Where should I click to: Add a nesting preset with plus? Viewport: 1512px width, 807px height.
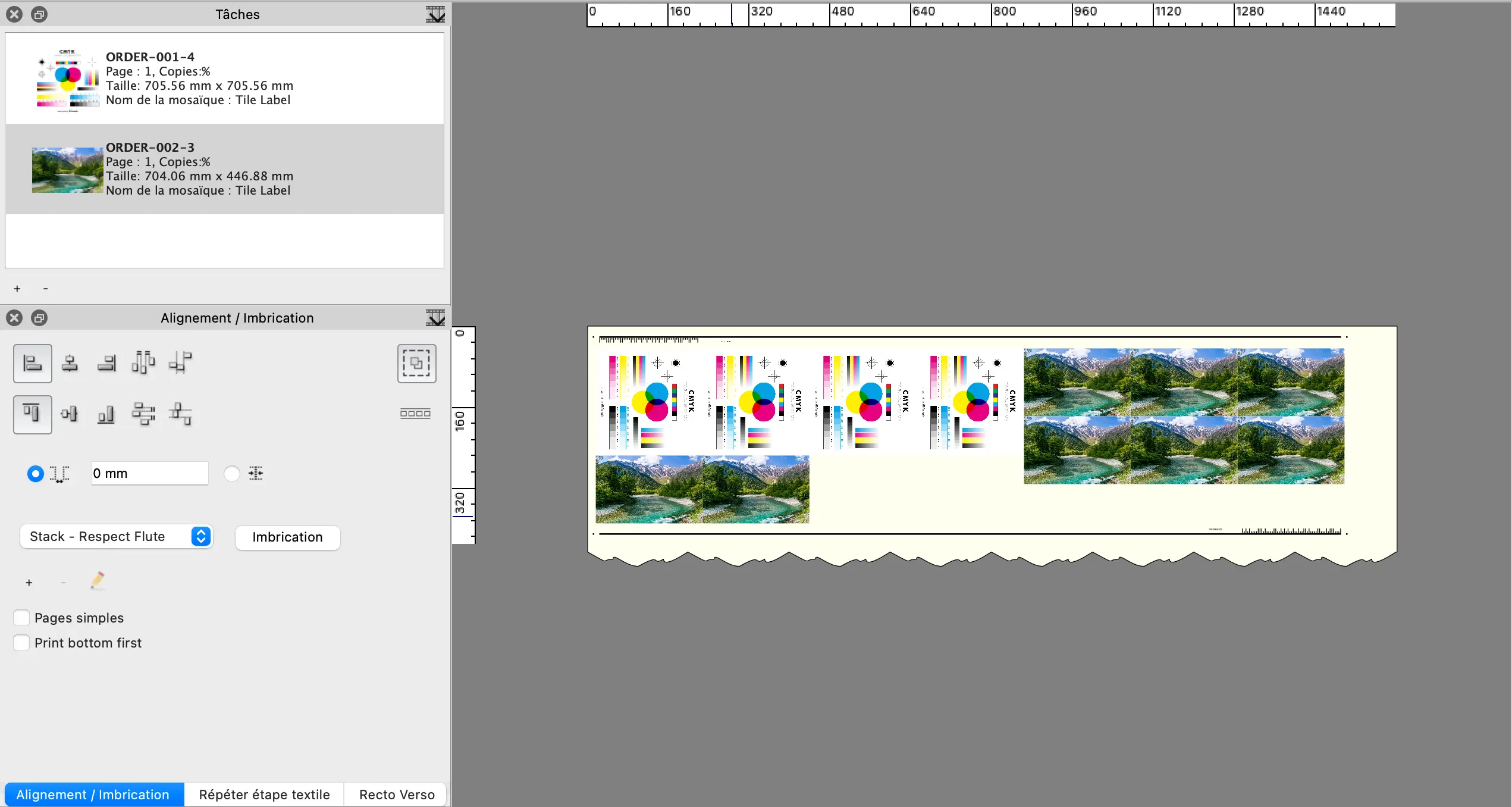[29, 583]
